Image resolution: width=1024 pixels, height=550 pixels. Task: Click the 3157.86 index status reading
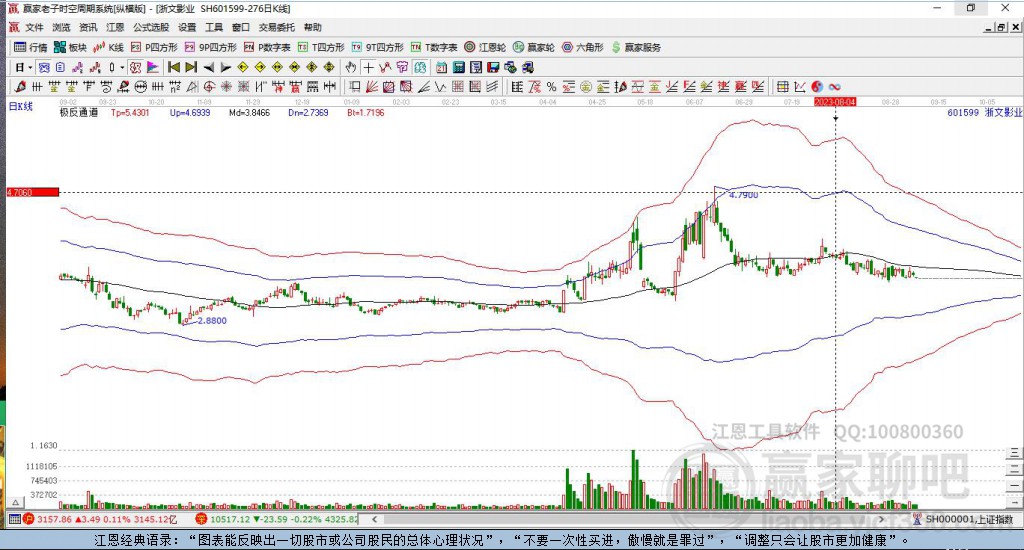point(54,519)
